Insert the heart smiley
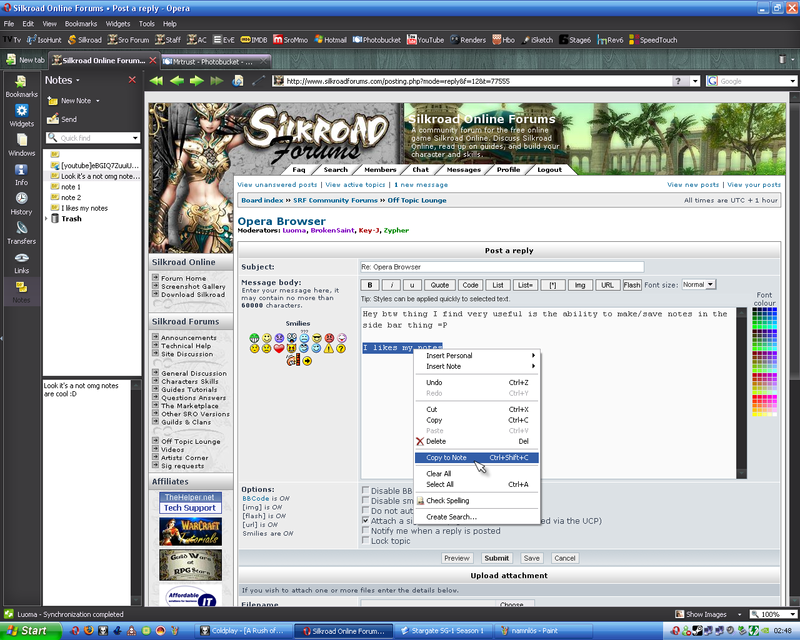This screenshot has height=640, width=800. point(279,349)
